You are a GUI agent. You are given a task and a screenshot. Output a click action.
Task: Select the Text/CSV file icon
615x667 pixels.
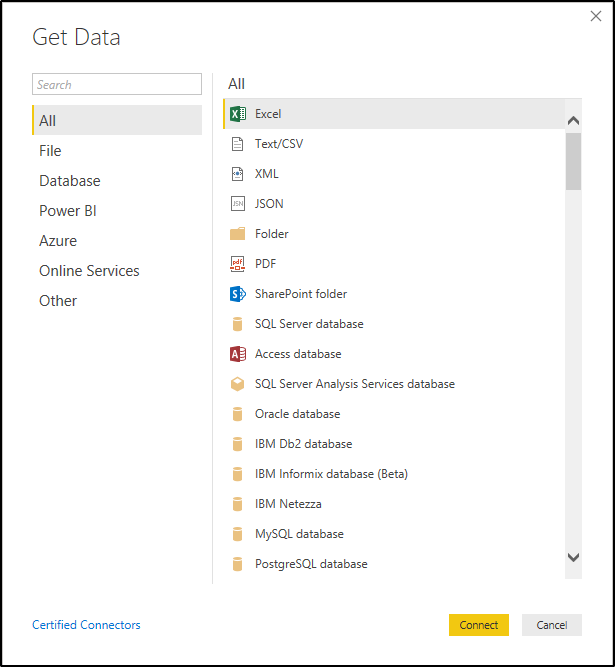(x=238, y=144)
